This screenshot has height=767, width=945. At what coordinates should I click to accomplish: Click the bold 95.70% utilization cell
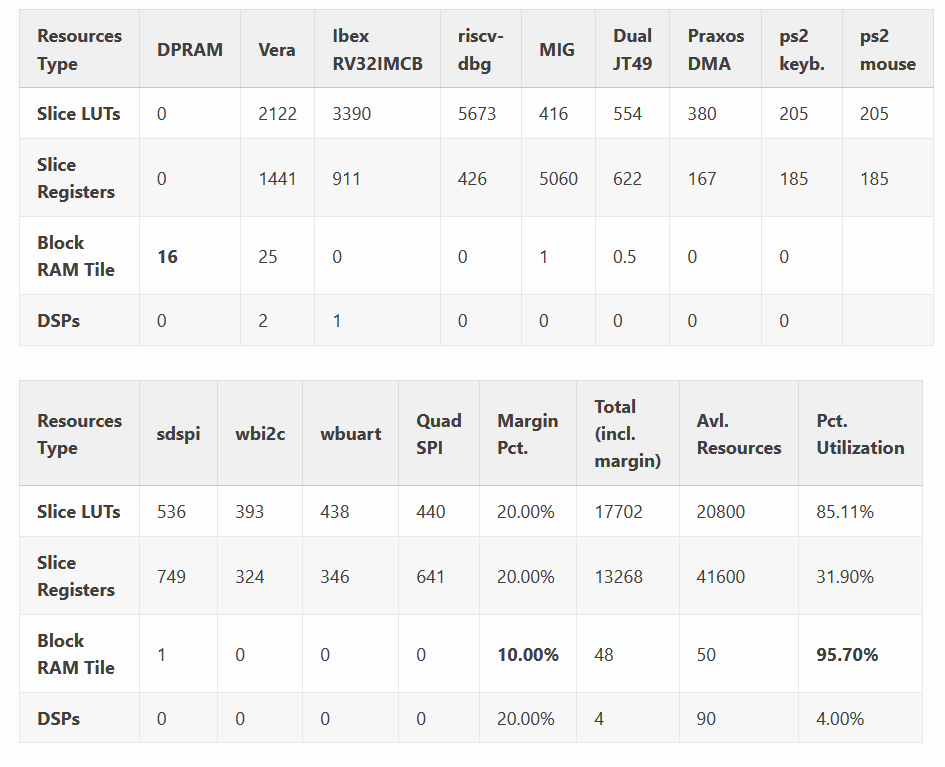[847, 655]
